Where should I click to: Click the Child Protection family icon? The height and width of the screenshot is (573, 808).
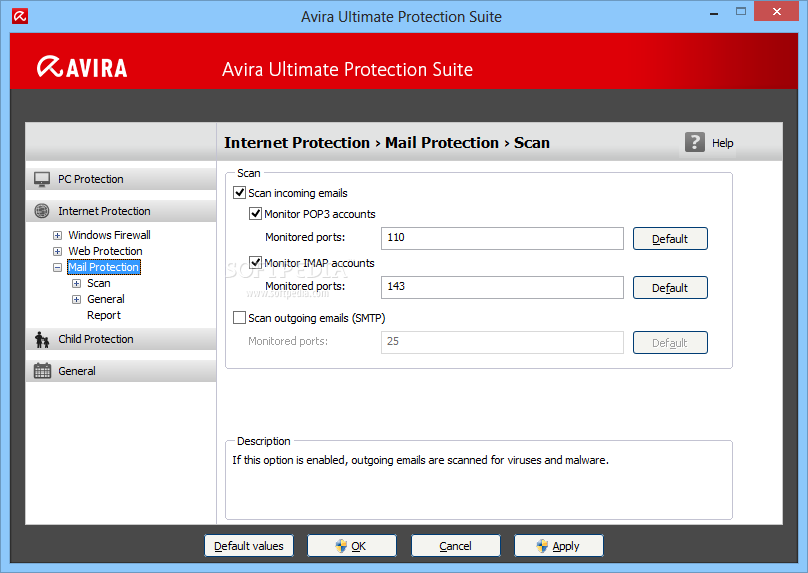point(42,340)
